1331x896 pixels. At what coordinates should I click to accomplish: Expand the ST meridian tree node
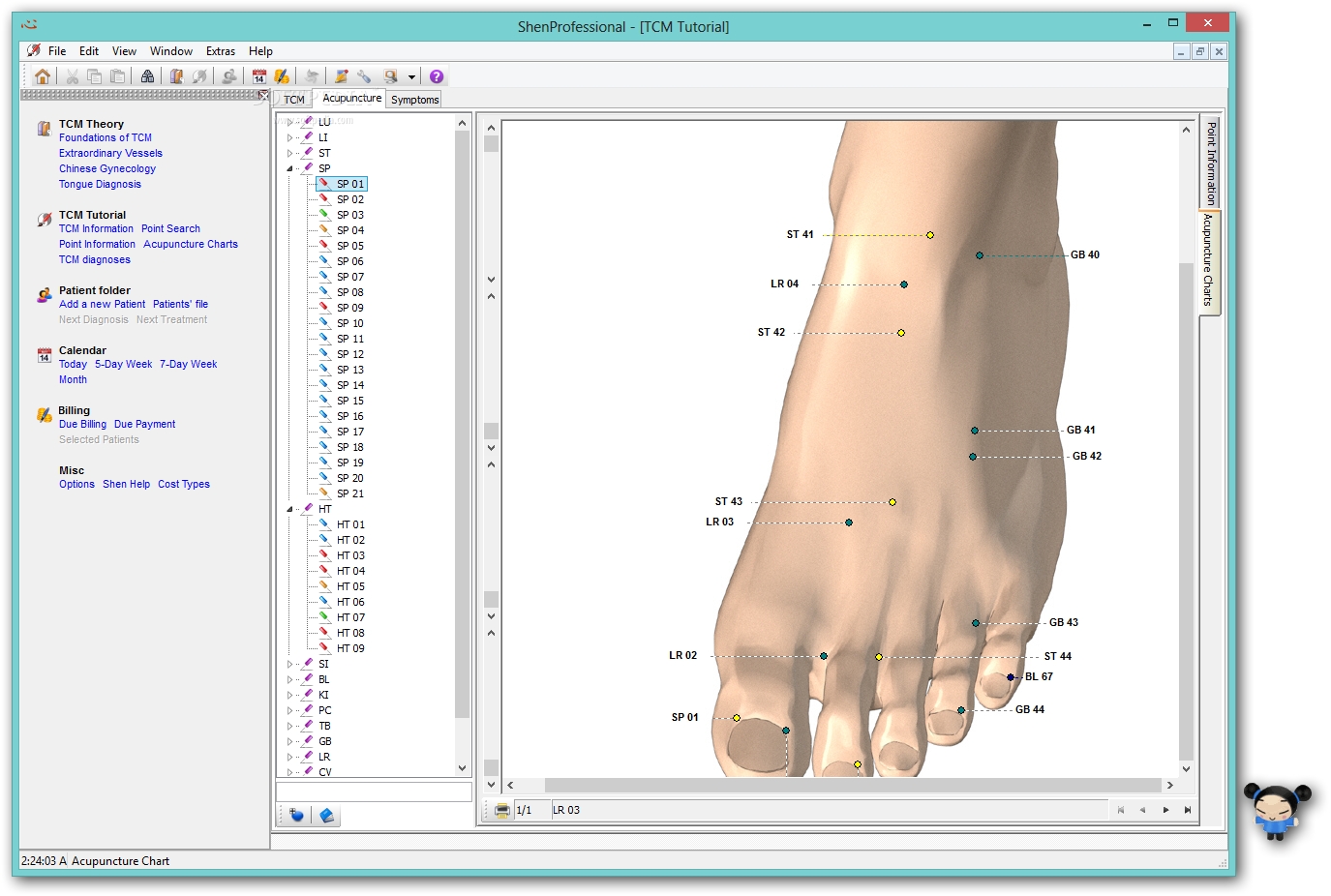coord(289,153)
